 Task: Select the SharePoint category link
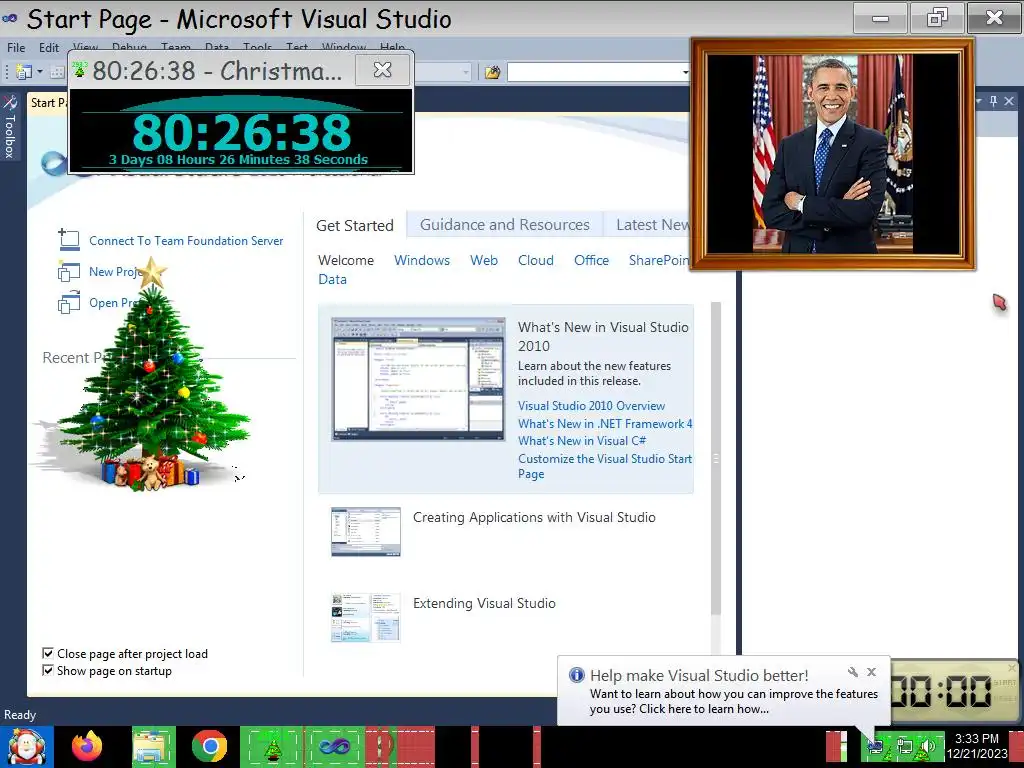(659, 260)
